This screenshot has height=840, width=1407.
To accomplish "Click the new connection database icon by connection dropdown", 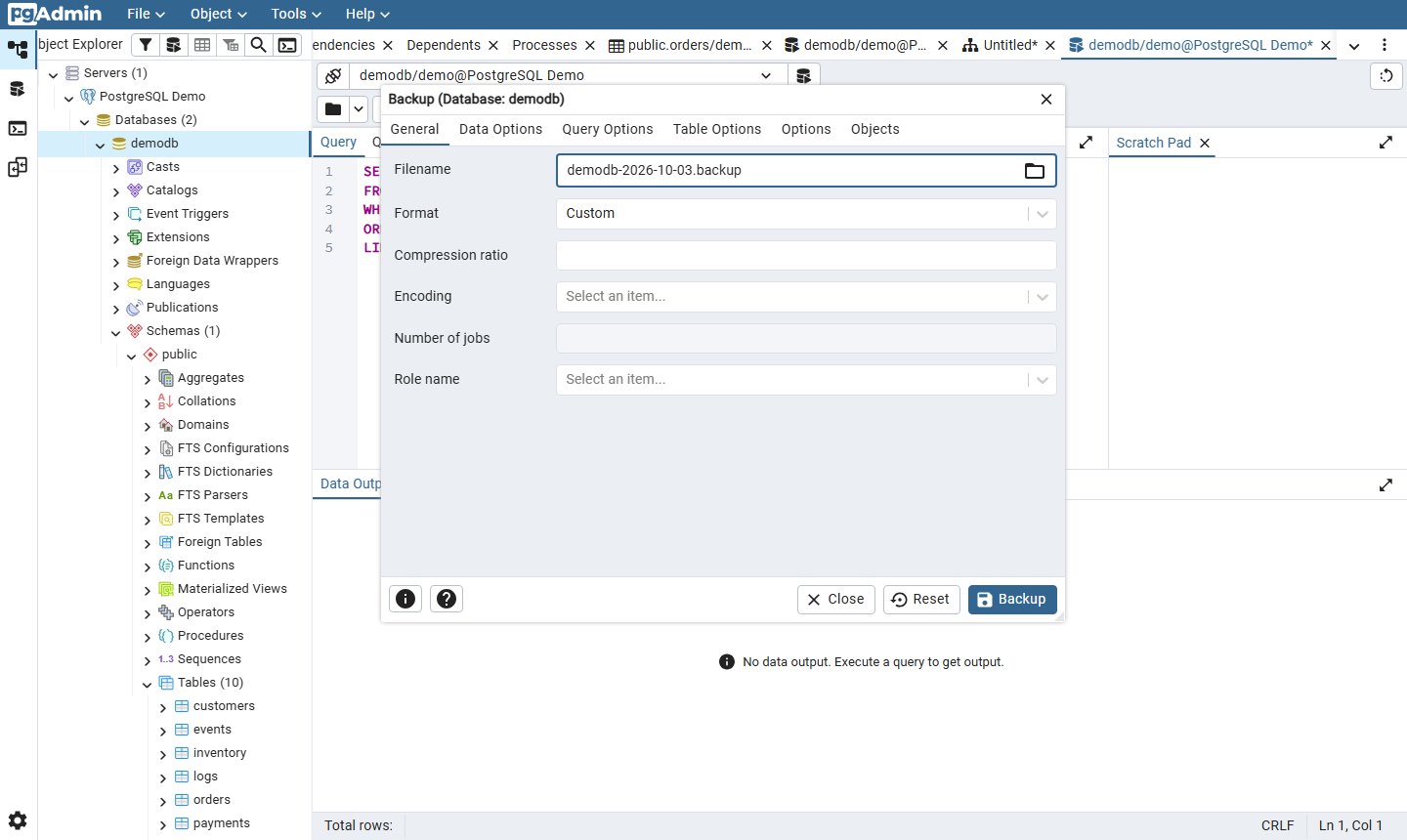I will (803, 76).
